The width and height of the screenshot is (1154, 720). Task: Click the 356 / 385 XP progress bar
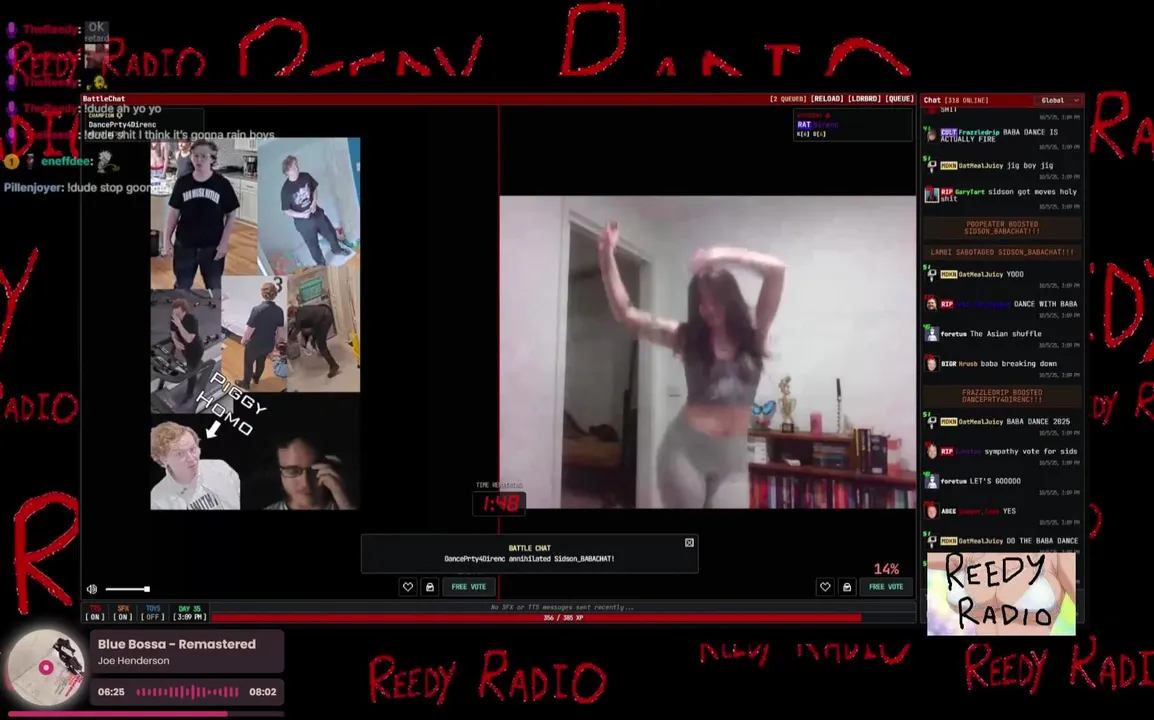563,618
